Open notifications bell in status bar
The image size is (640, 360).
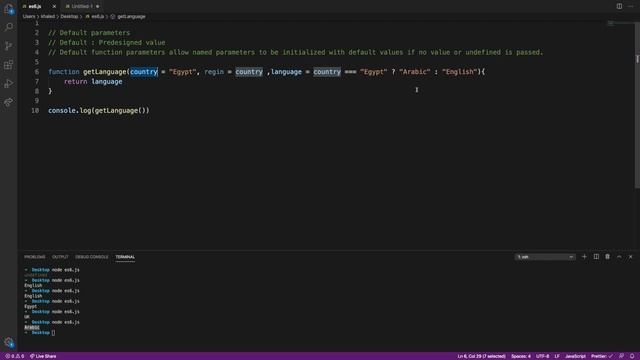(x=632, y=356)
